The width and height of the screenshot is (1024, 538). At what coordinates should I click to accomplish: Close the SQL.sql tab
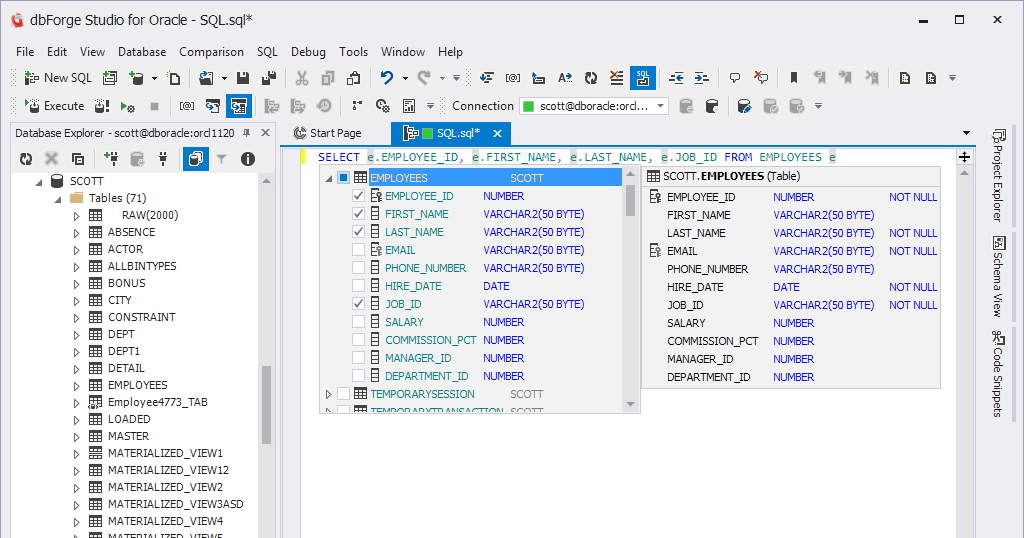click(498, 133)
